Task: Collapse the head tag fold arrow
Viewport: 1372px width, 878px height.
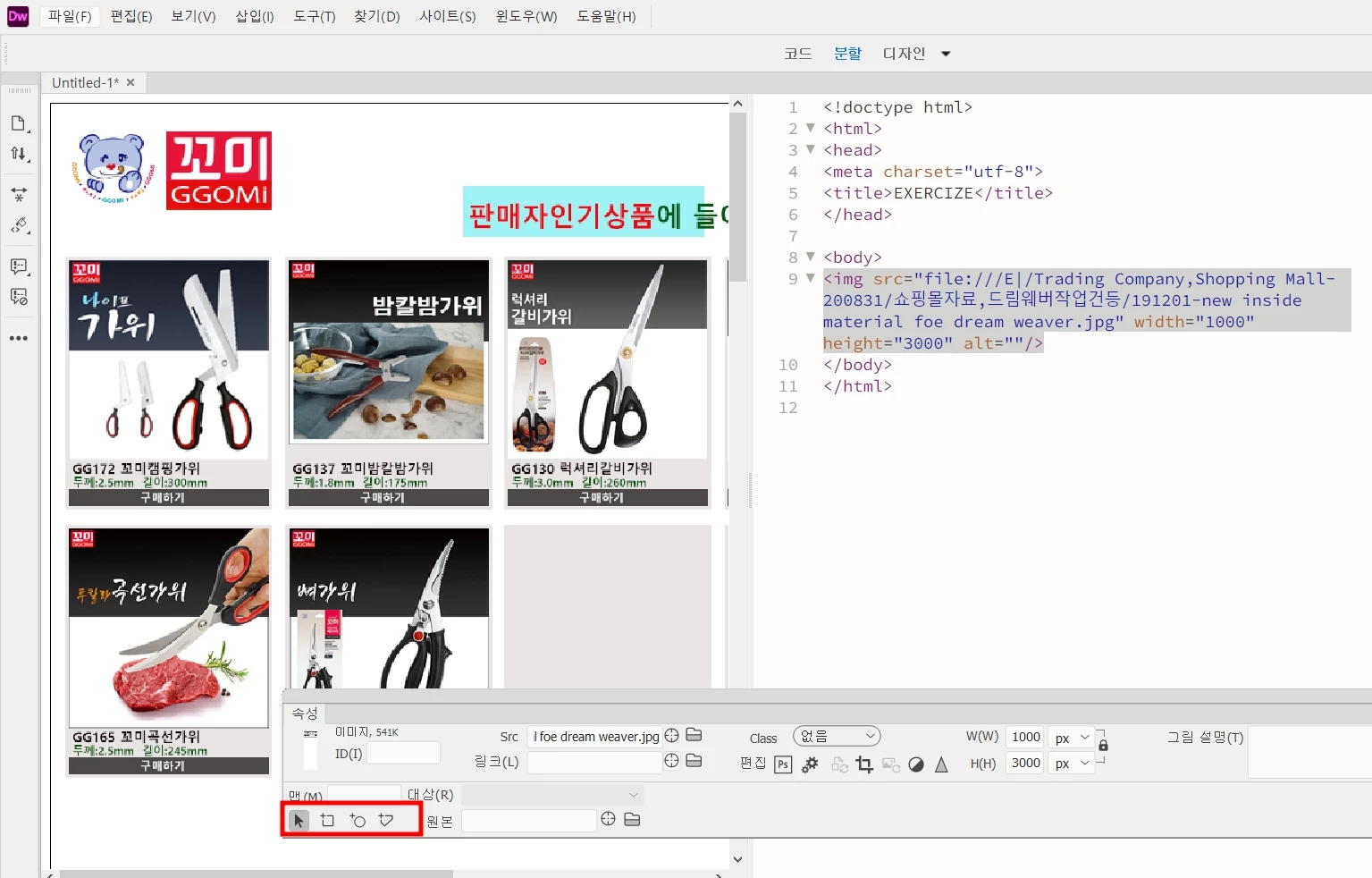Action: pos(811,149)
